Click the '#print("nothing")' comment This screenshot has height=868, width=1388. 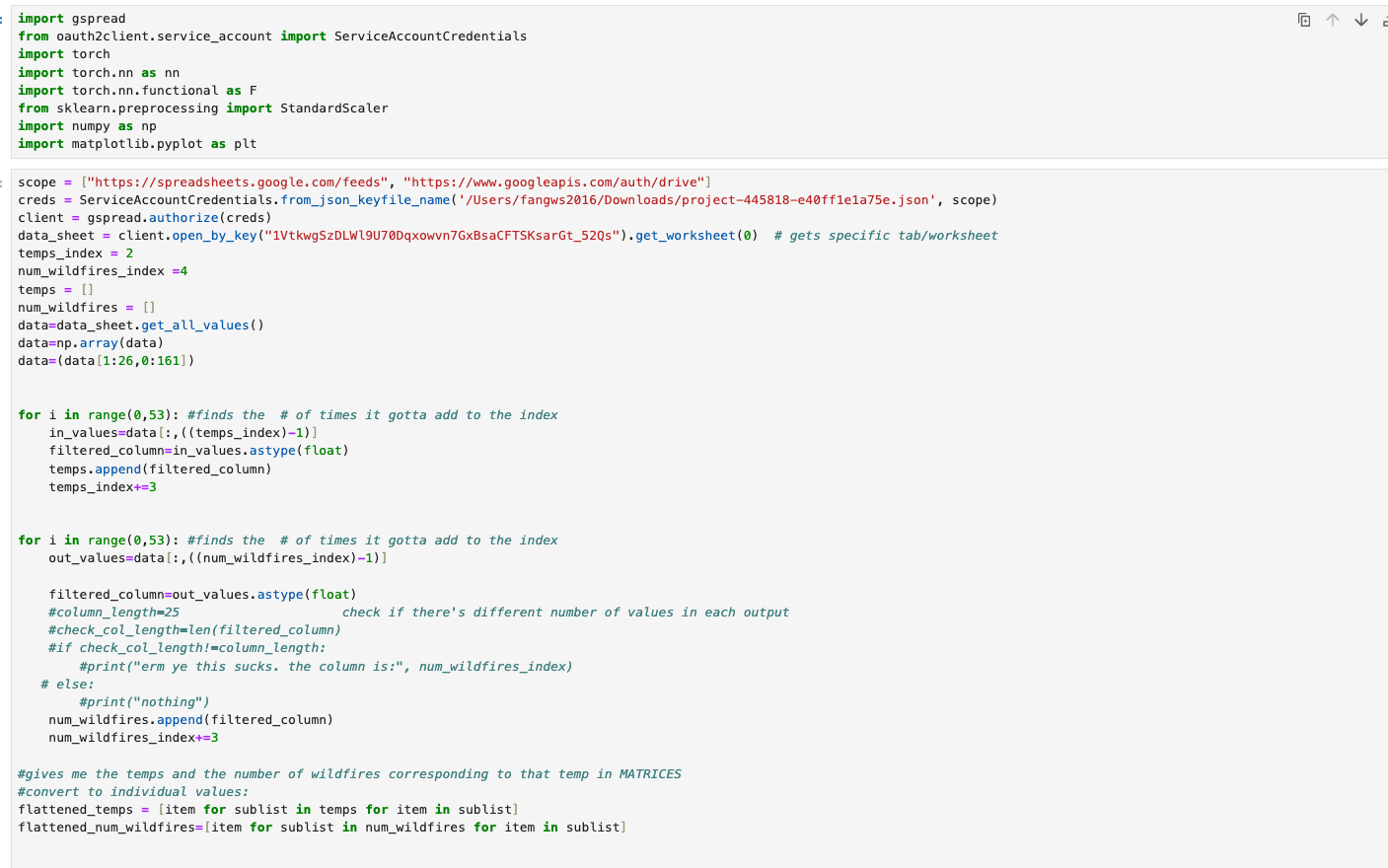(145, 702)
